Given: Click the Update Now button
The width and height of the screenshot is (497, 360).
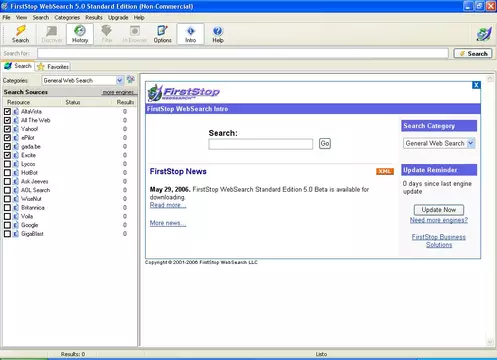Looking at the screenshot, I should (x=439, y=210).
